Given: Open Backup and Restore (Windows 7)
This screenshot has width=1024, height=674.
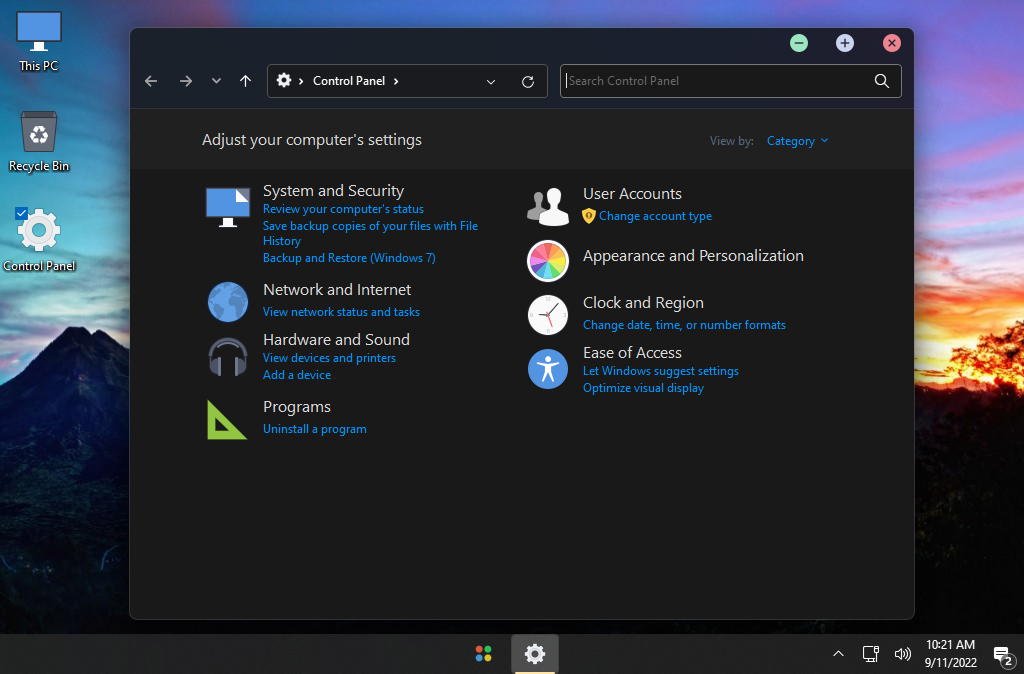Looking at the screenshot, I should point(349,258).
